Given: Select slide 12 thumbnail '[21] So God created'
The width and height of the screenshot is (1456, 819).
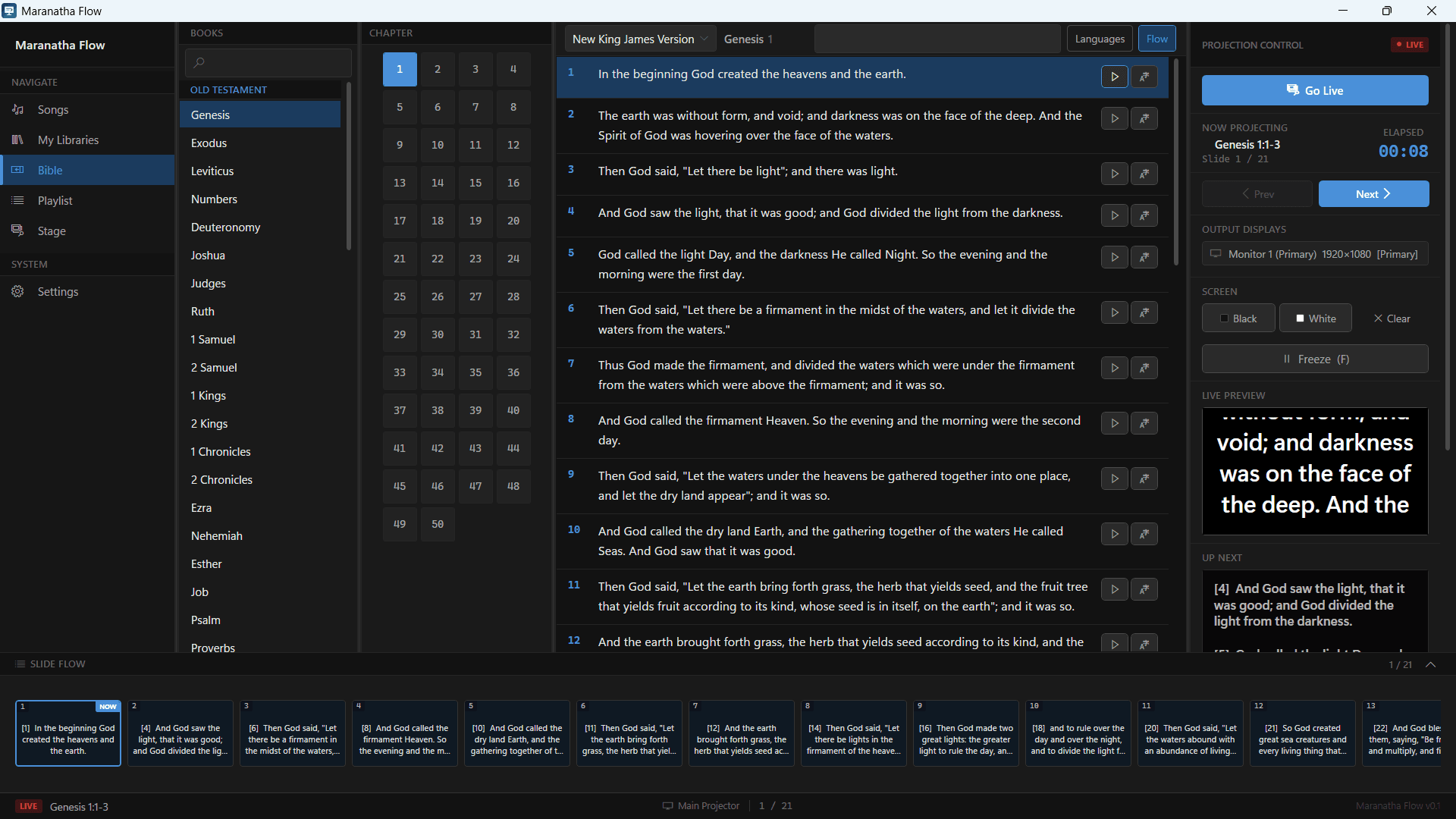Looking at the screenshot, I should click(1302, 733).
